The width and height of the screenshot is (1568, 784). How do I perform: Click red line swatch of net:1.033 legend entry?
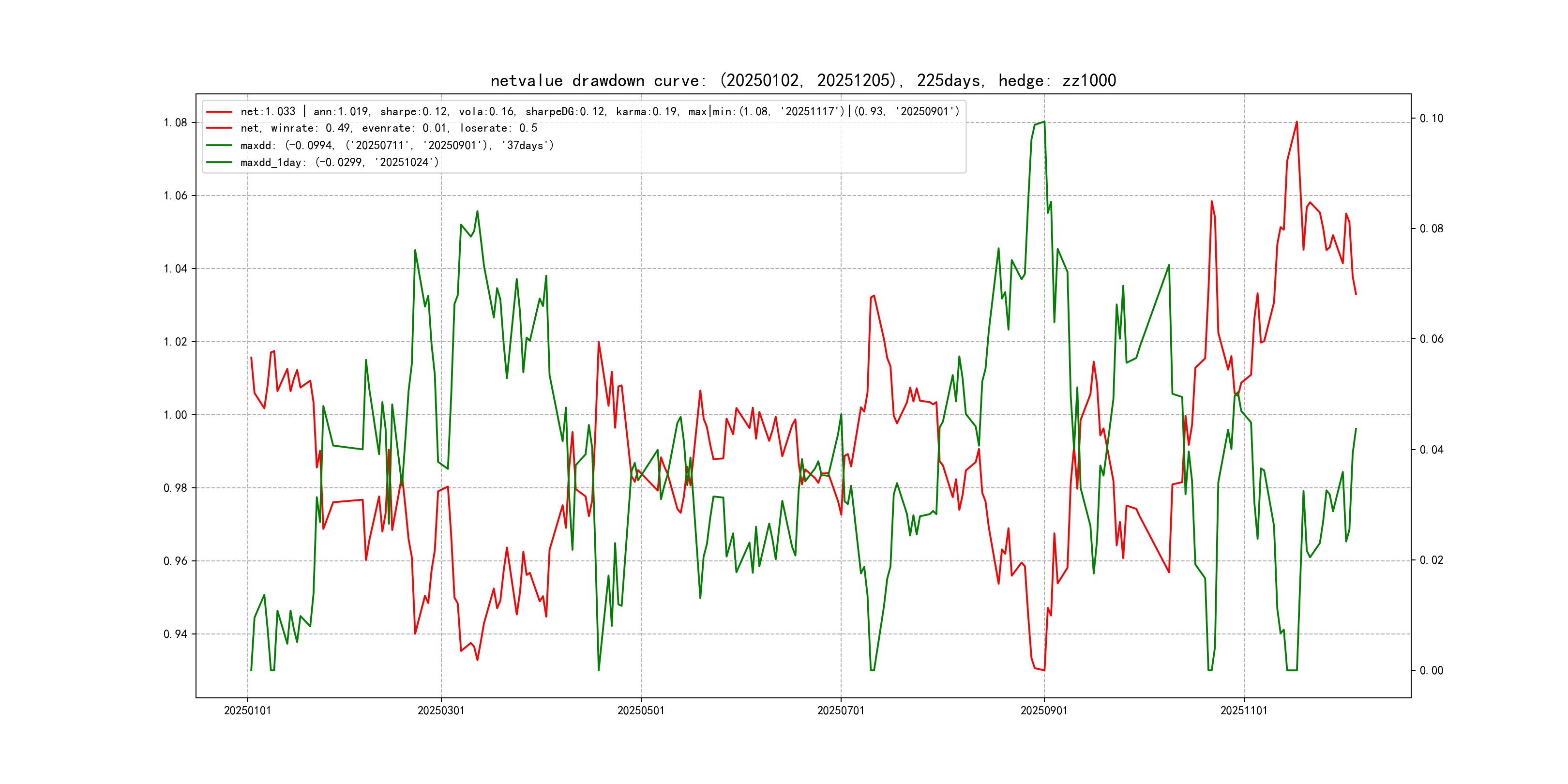[219, 111]
